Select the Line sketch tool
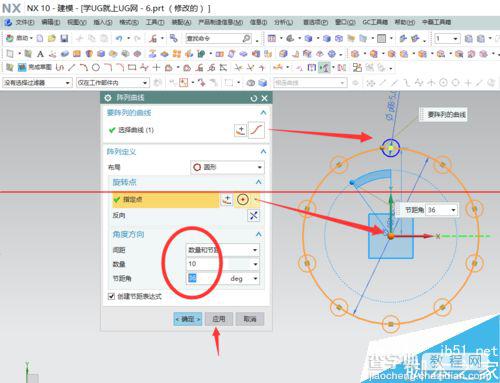The image size is (500, 383). click(71, 68)
